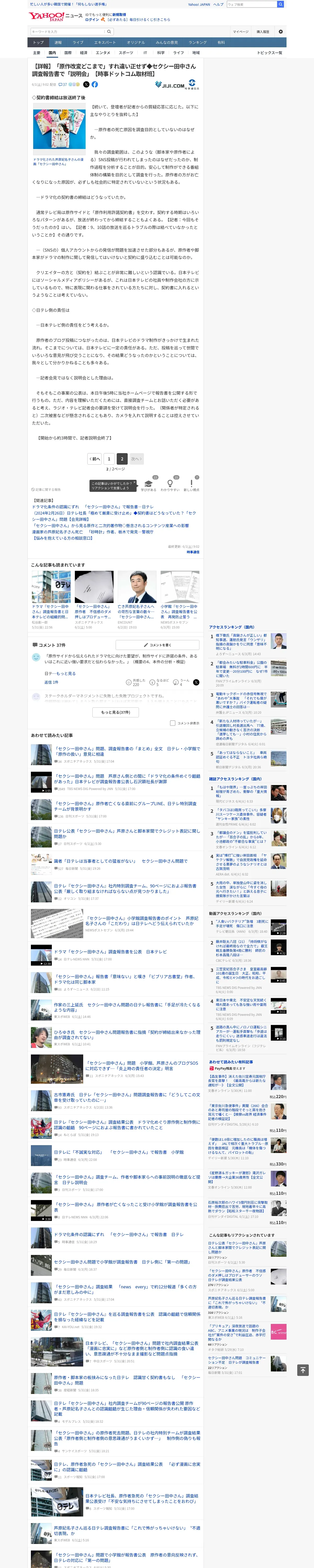Open the settings gear icon
314x1568 pixels.
coord(281,32)
